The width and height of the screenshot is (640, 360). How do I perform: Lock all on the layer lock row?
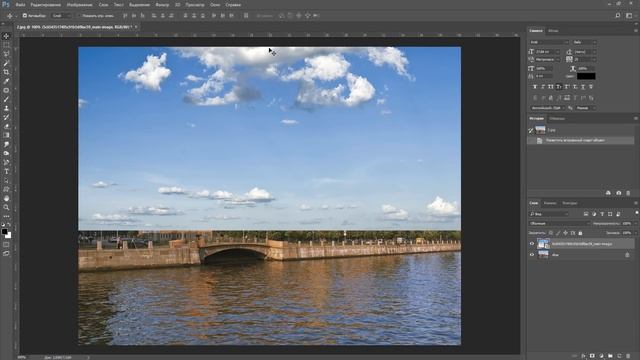[580, 233]
